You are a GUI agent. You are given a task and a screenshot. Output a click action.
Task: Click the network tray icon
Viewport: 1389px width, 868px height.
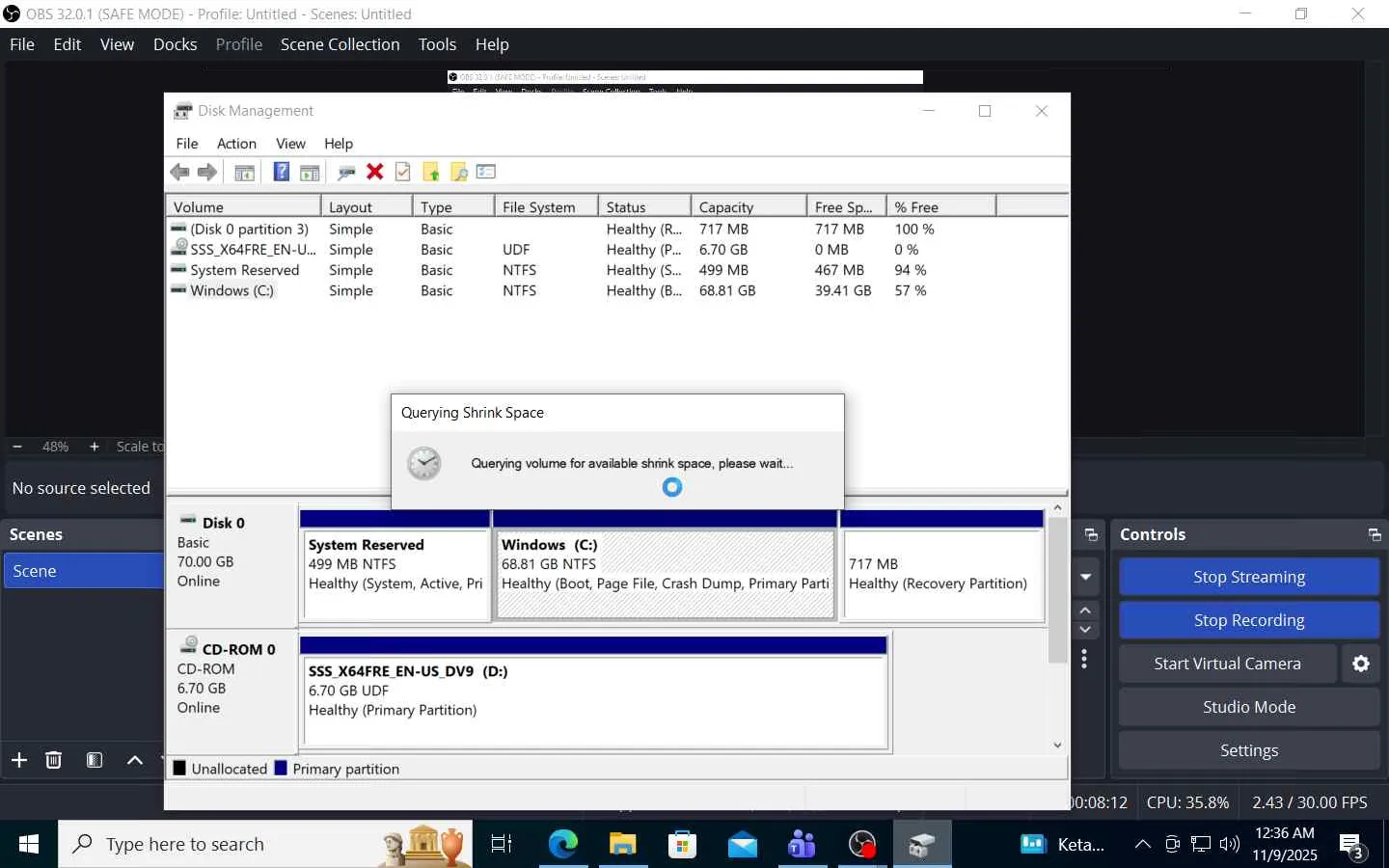click(x=1201, y=845)
